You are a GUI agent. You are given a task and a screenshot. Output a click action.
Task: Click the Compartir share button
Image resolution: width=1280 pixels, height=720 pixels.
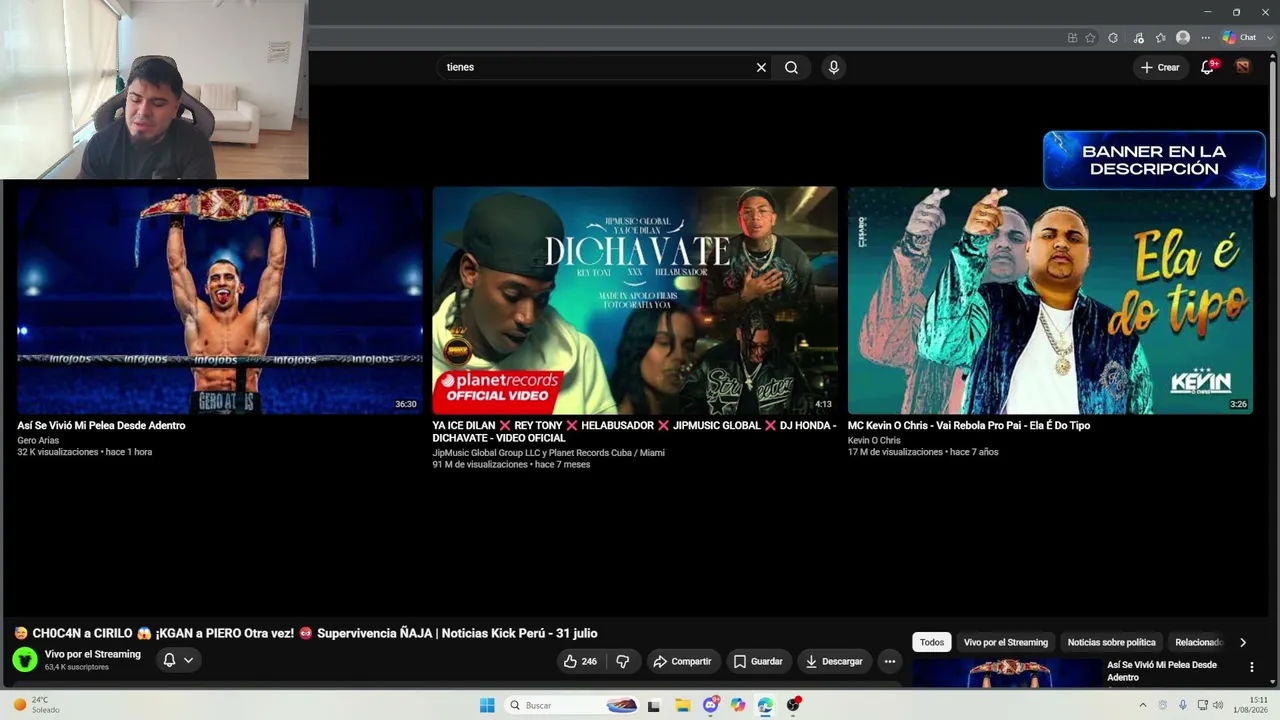pos(682,661)
